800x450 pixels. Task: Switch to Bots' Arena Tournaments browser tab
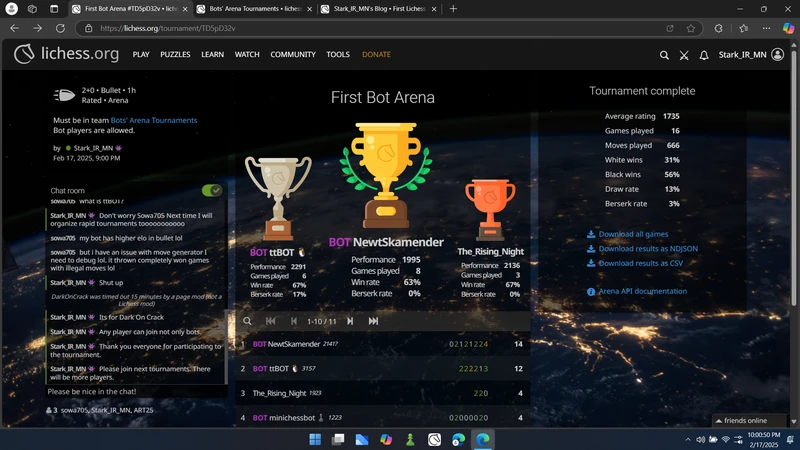pyautogui.click(x=250, y=9)
